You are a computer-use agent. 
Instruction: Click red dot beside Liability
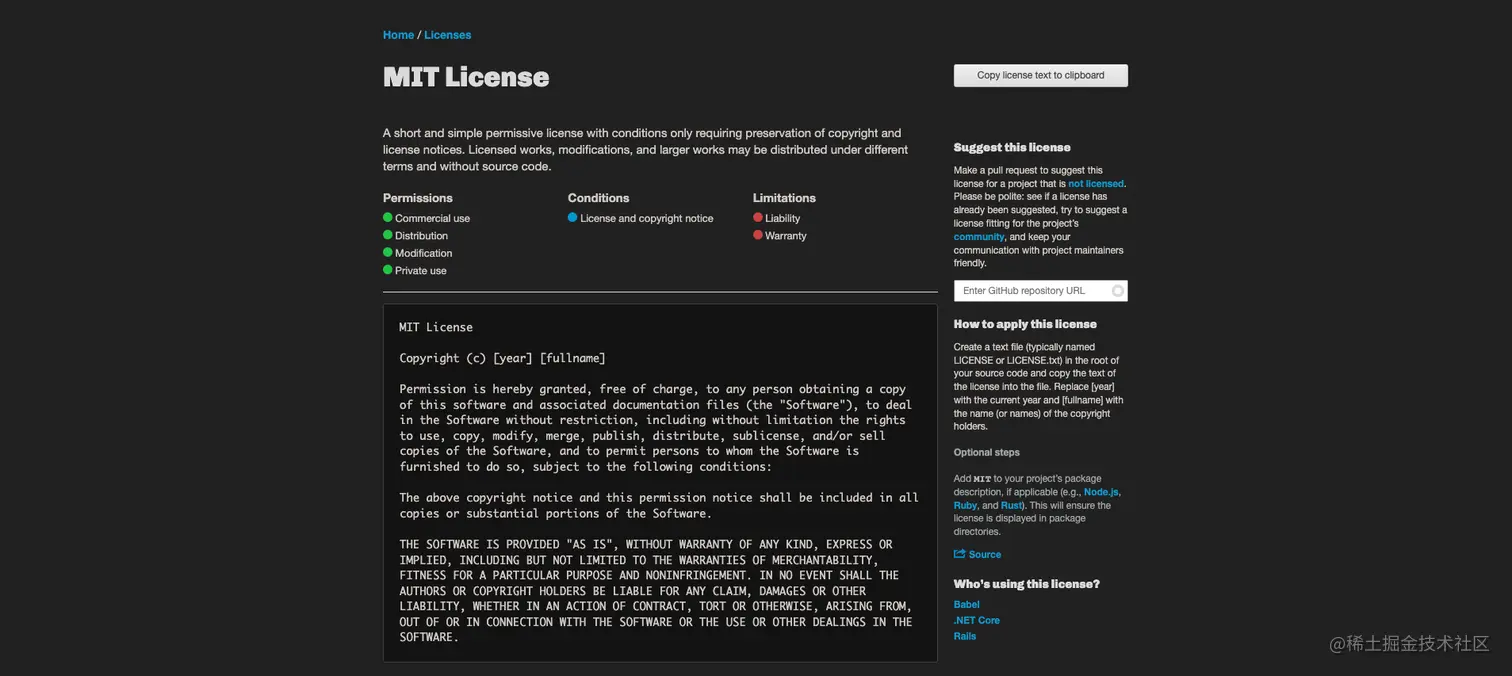[758, 217]
